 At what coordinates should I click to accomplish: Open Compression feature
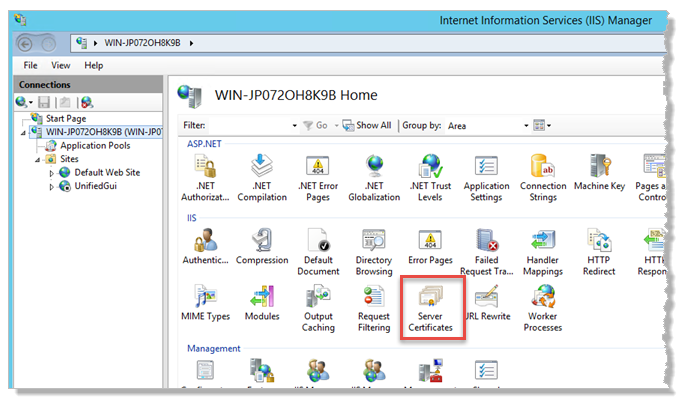[x=262, y=247]
